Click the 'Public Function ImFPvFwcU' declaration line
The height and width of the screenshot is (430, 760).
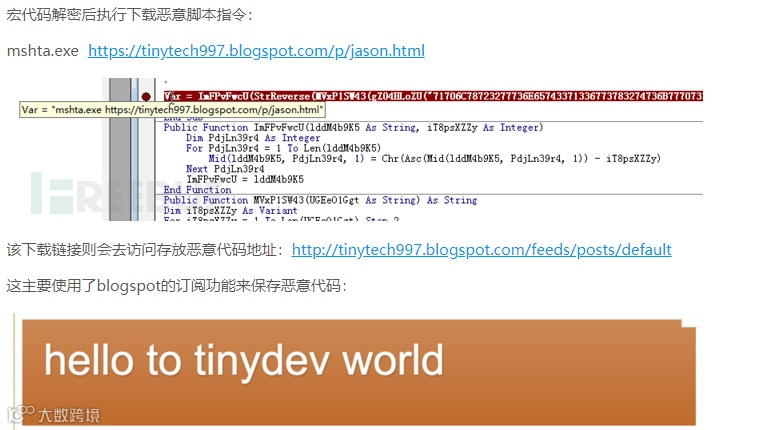tap(353, 127)
